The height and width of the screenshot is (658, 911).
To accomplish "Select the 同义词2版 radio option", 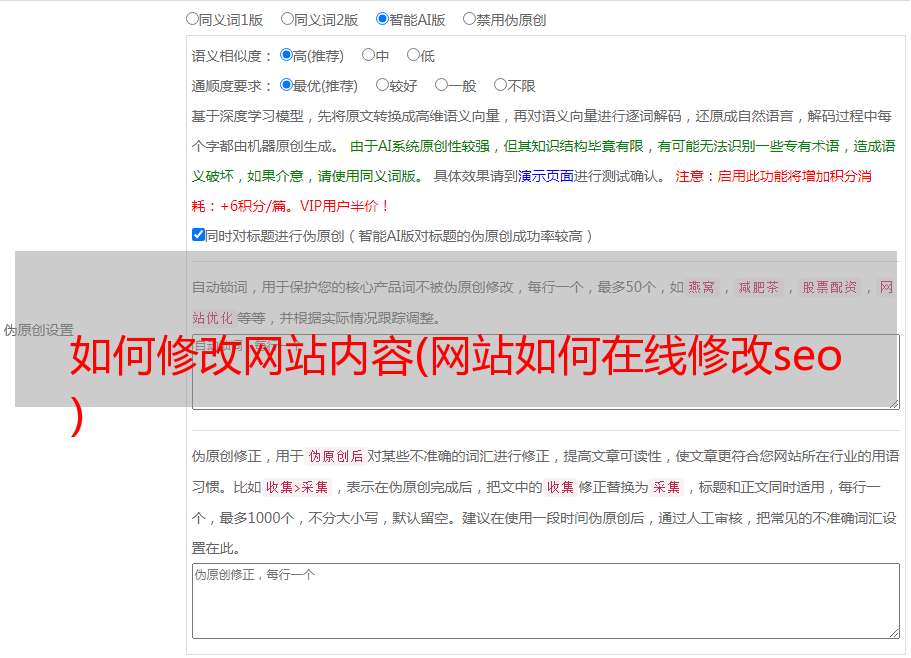I will pyautogui.click(x=287, y=19).
